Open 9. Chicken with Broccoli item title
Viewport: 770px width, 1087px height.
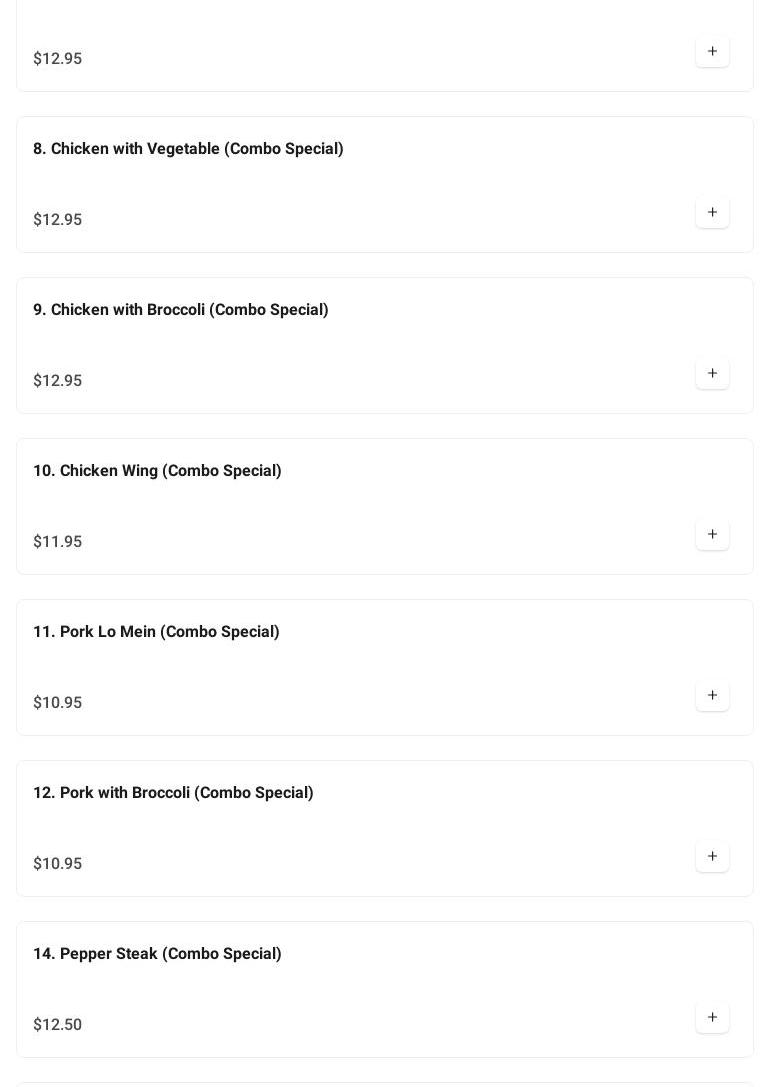(180, 310)
